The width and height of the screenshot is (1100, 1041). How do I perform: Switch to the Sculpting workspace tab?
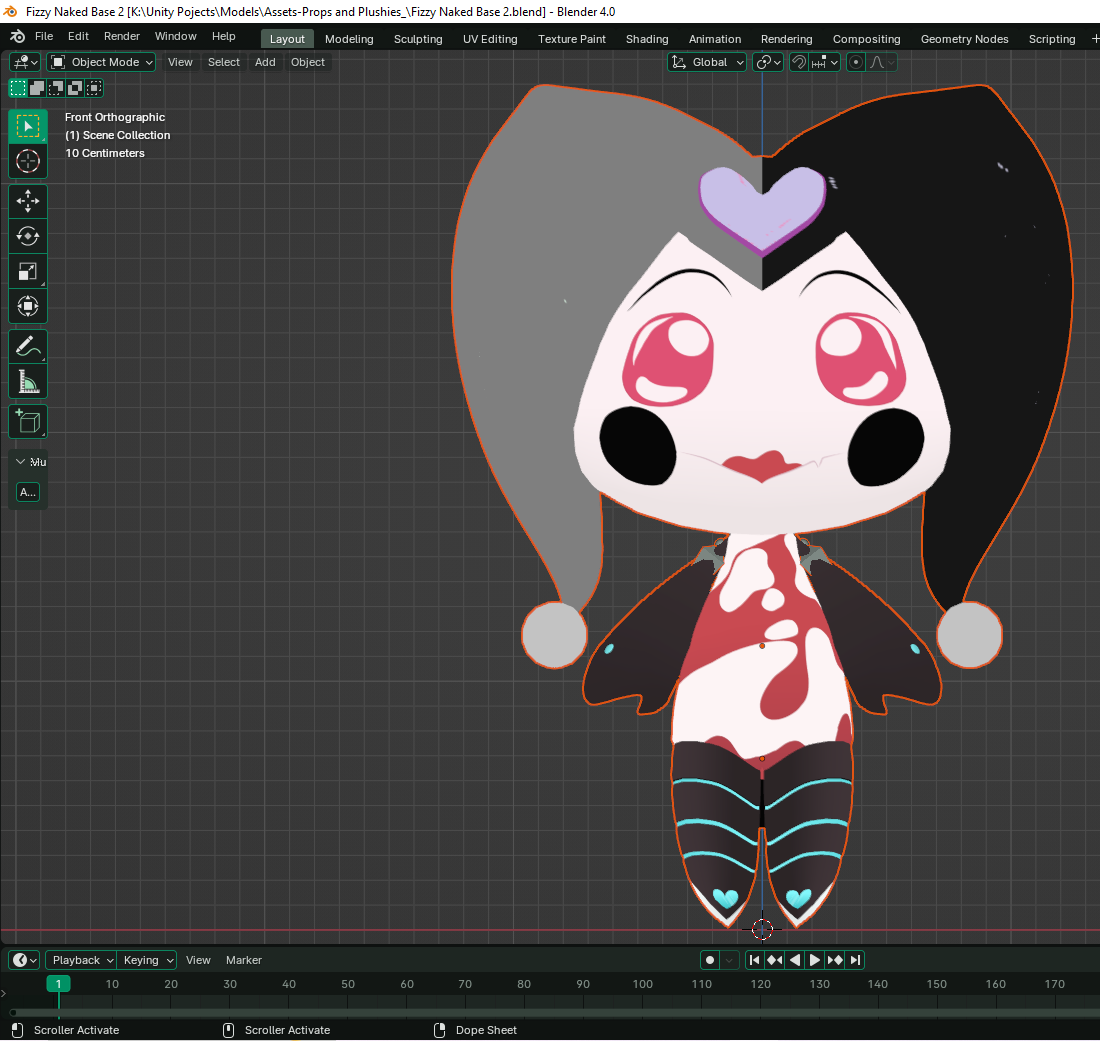click(x=418, y=39)
